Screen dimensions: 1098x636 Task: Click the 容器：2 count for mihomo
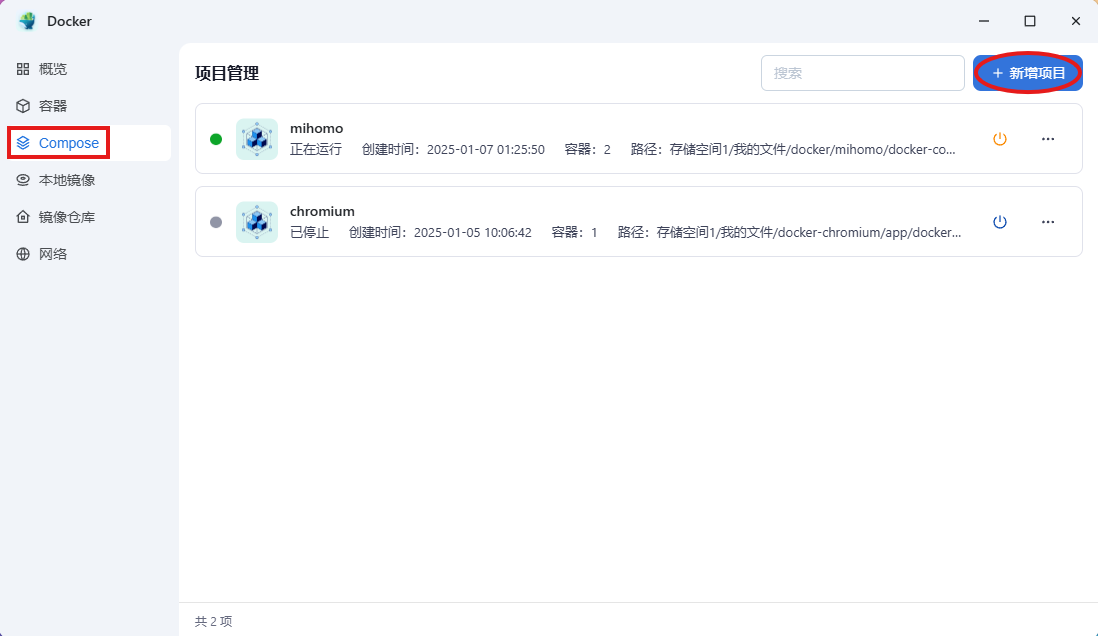(588, 149)
